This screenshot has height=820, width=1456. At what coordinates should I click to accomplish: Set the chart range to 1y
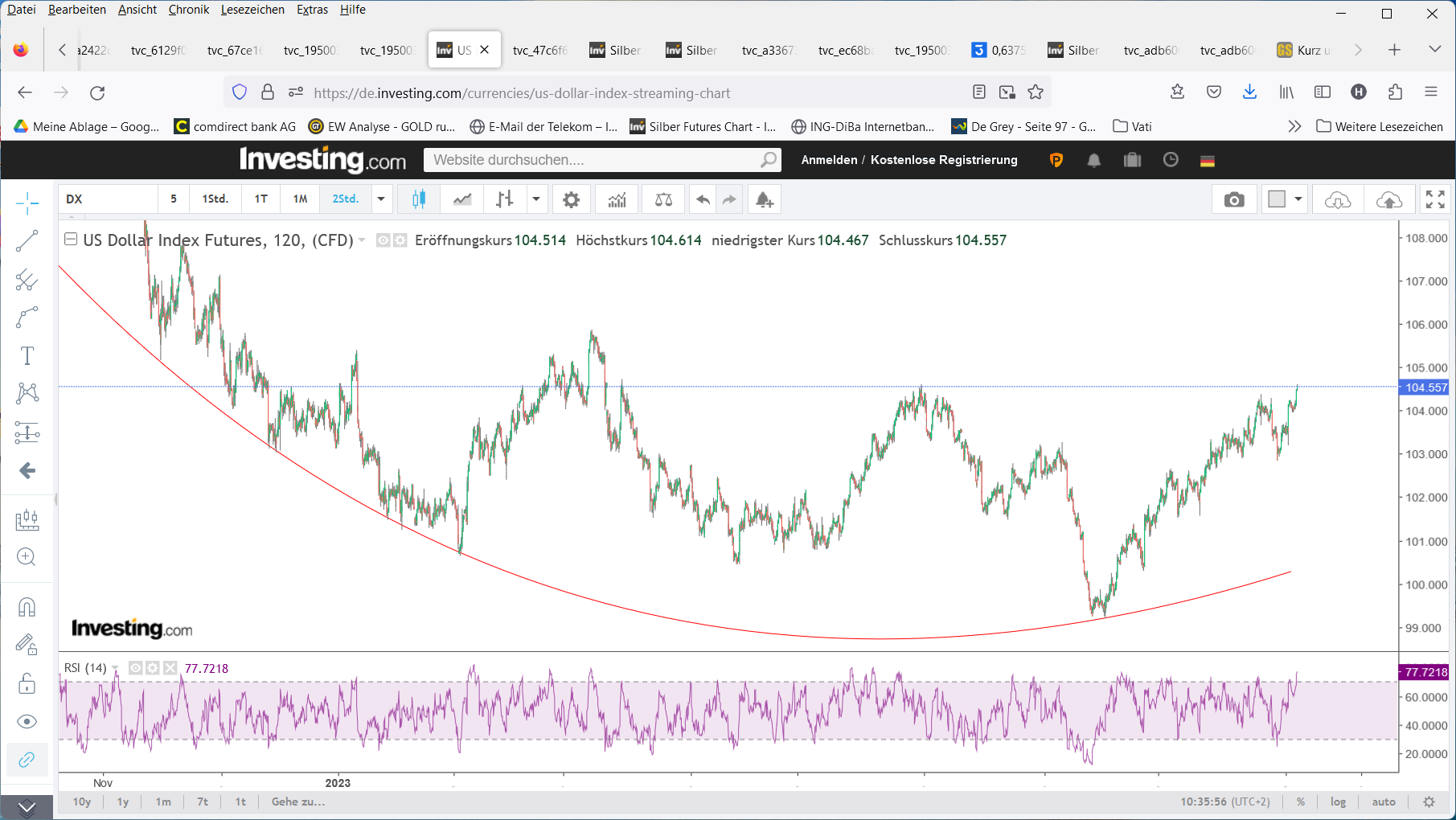pyautogui.click(x=123, y=802)
